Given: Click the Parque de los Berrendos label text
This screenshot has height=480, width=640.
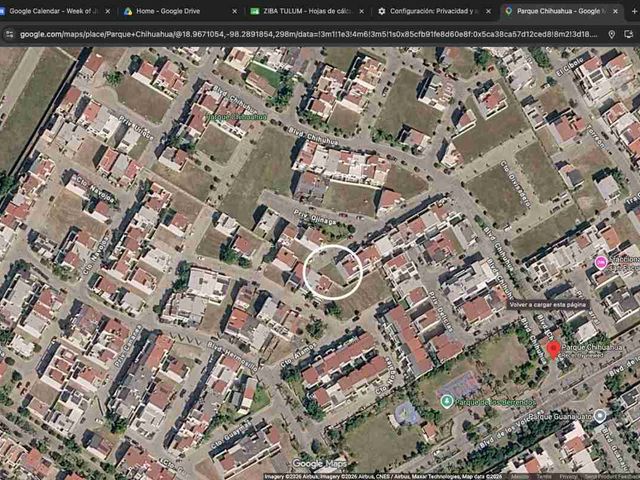Looking at the screenshot, I should point(494,402).
